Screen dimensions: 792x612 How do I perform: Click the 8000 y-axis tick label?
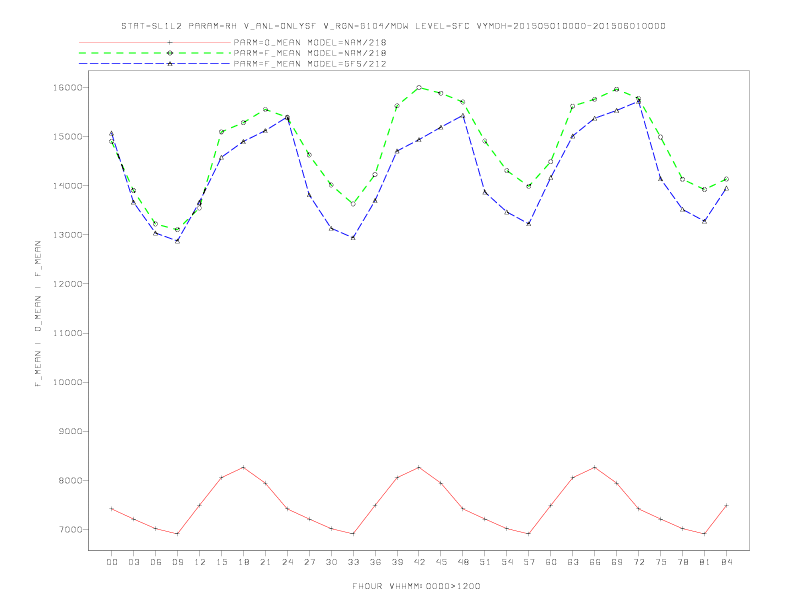coord(70,481)
